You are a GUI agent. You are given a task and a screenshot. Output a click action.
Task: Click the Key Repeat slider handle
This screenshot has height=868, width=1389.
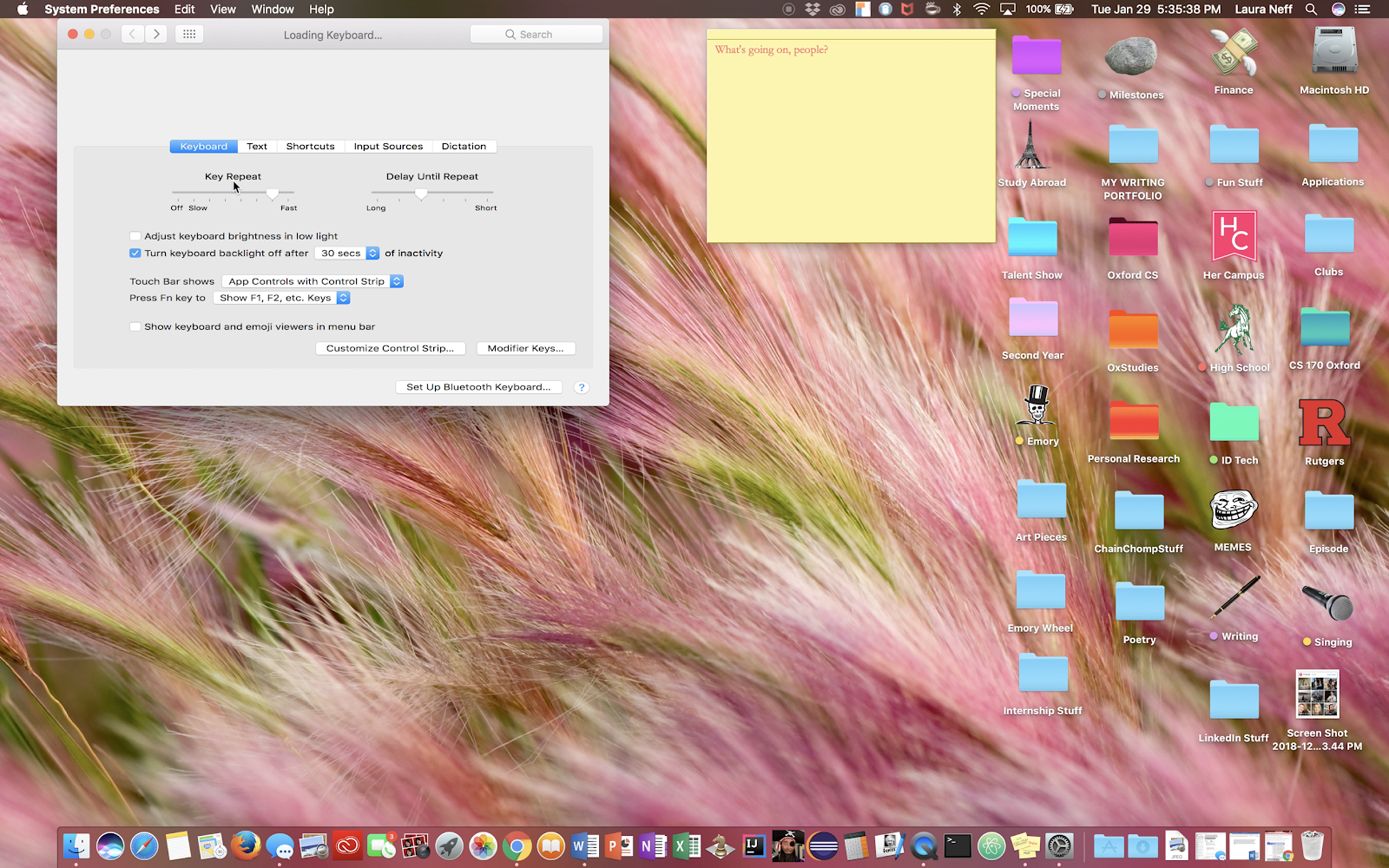coord(273,193)
